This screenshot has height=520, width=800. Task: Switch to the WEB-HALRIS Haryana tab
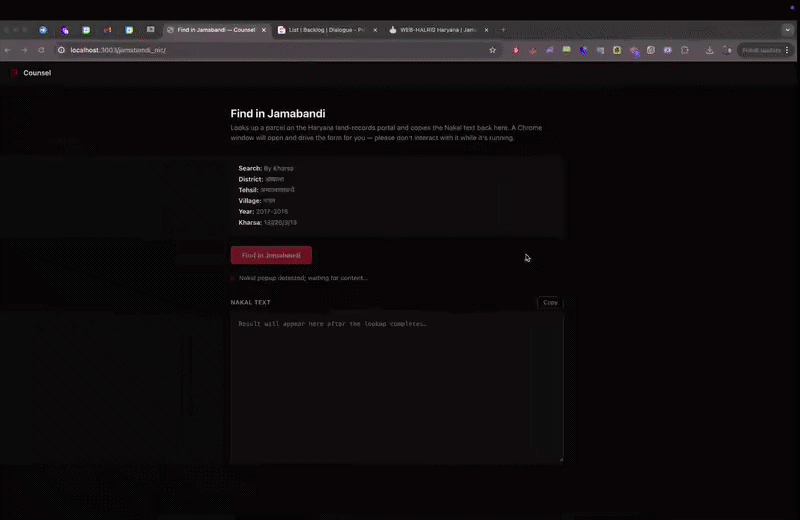(x=438, y=30)
